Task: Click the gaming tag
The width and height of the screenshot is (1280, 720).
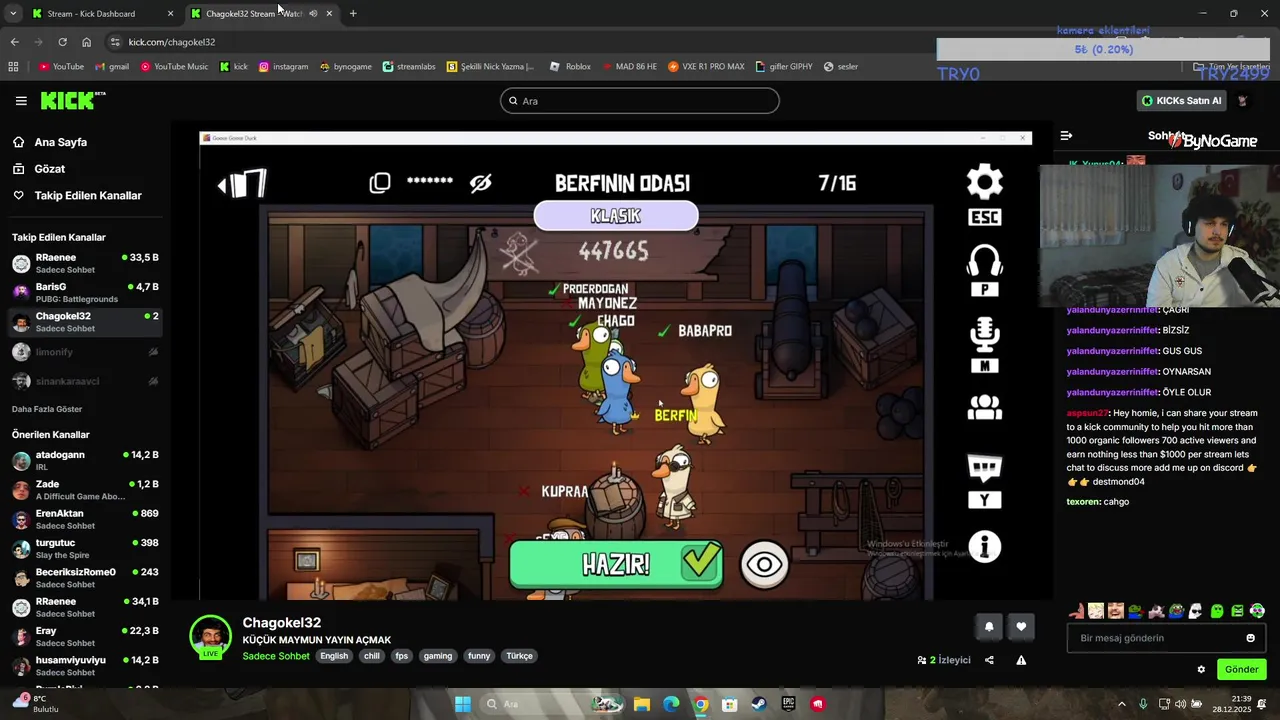Action: pos(438,656)
